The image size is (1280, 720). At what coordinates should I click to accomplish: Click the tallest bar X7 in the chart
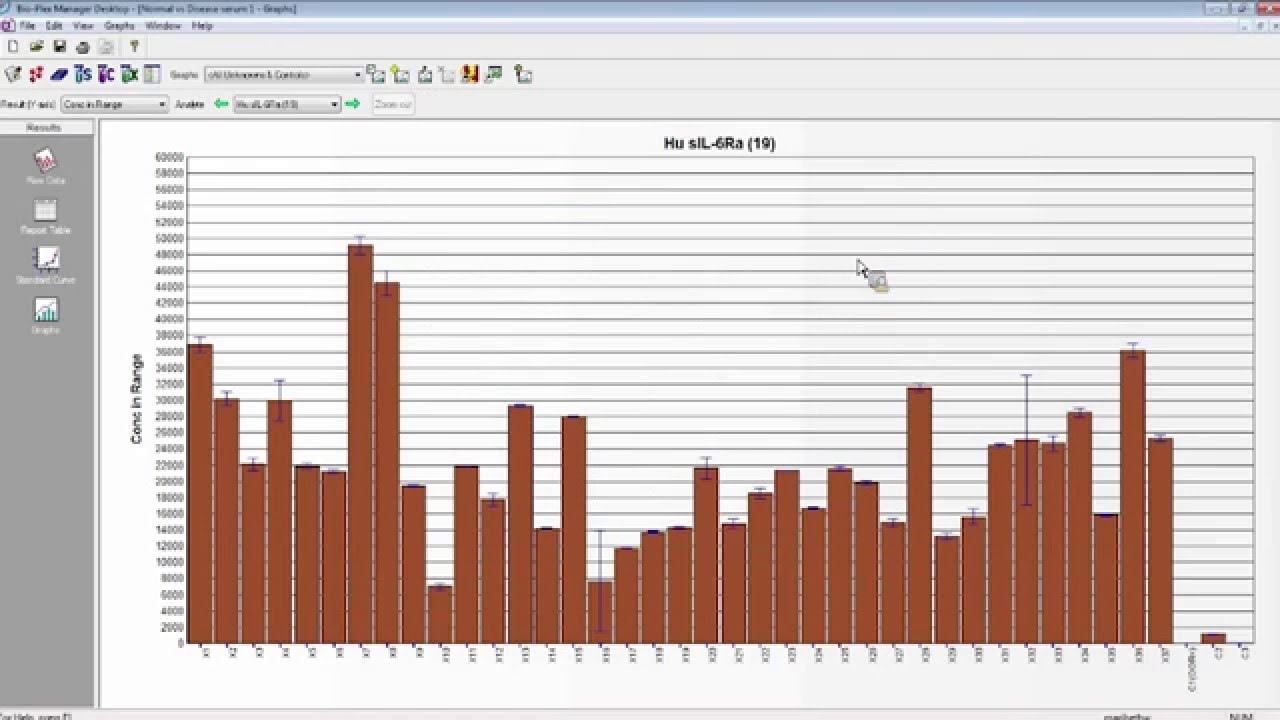[x=361, y=443]
